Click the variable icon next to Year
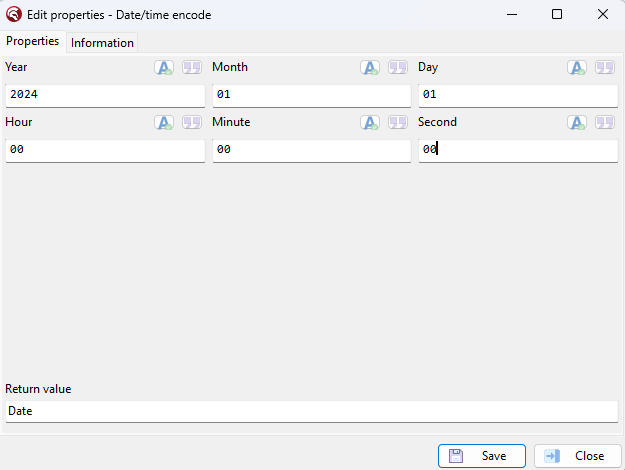This screenshot has width=625, height=470. tap(164, 67)
